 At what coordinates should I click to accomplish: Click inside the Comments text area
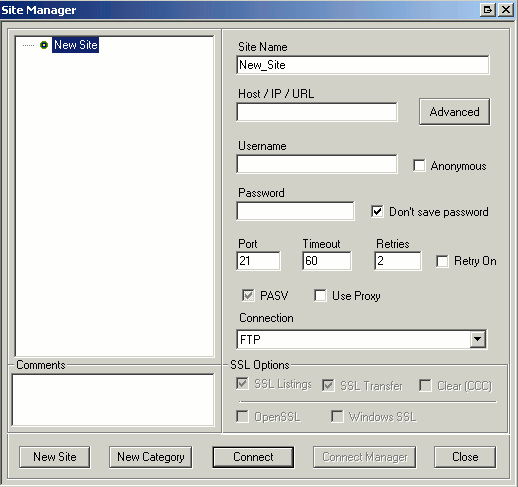[113, 400]
